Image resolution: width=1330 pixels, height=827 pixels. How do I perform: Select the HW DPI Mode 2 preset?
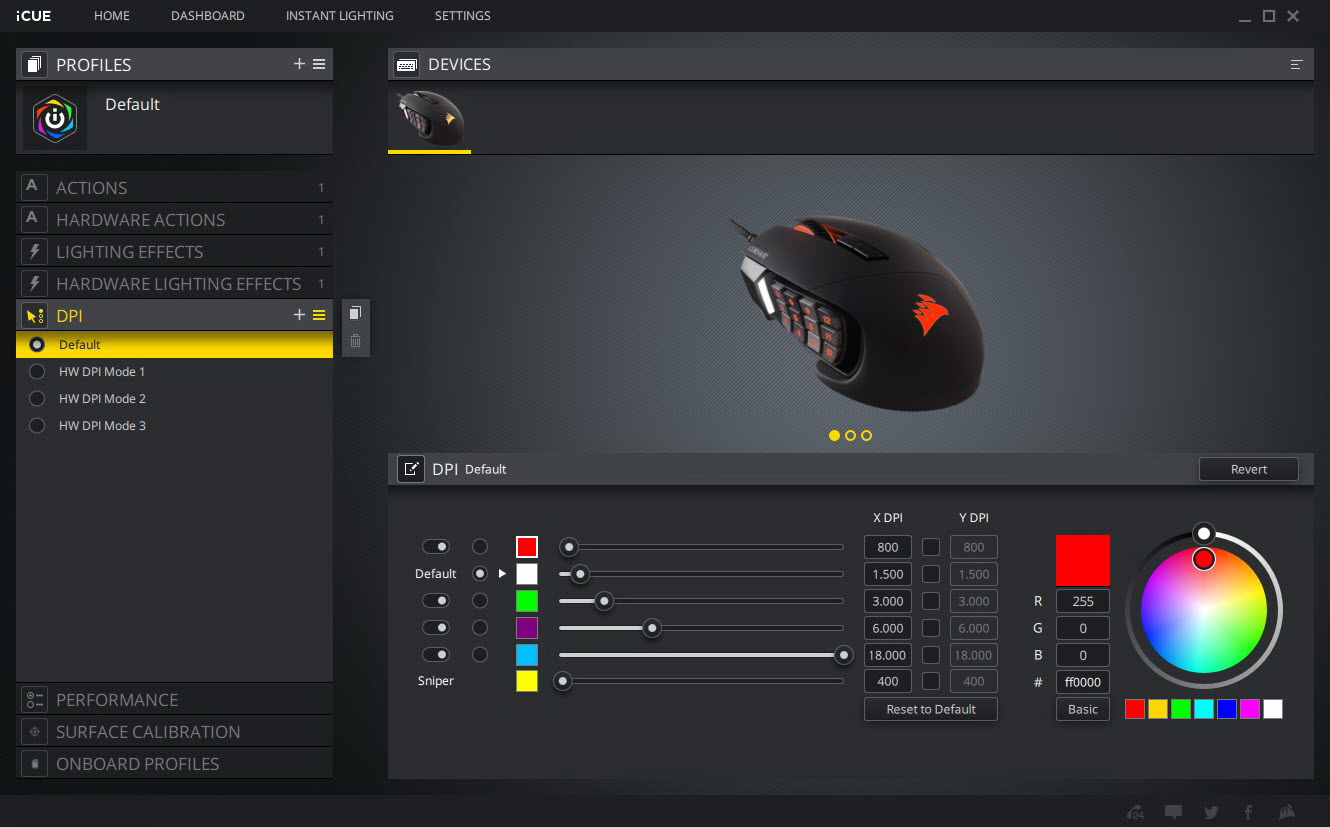[175, 398]
